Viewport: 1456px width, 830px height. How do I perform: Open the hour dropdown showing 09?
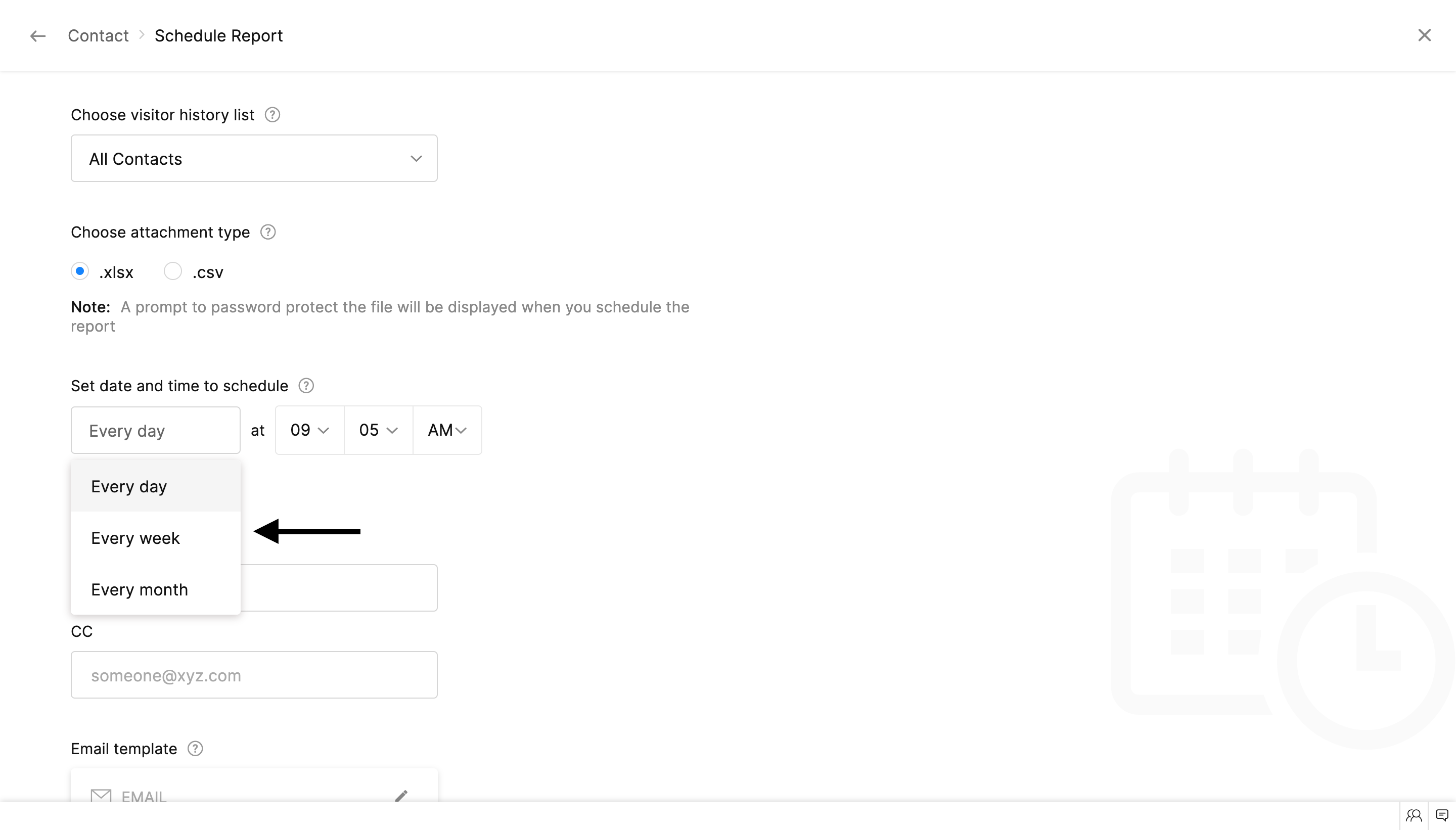coord(309,430)
